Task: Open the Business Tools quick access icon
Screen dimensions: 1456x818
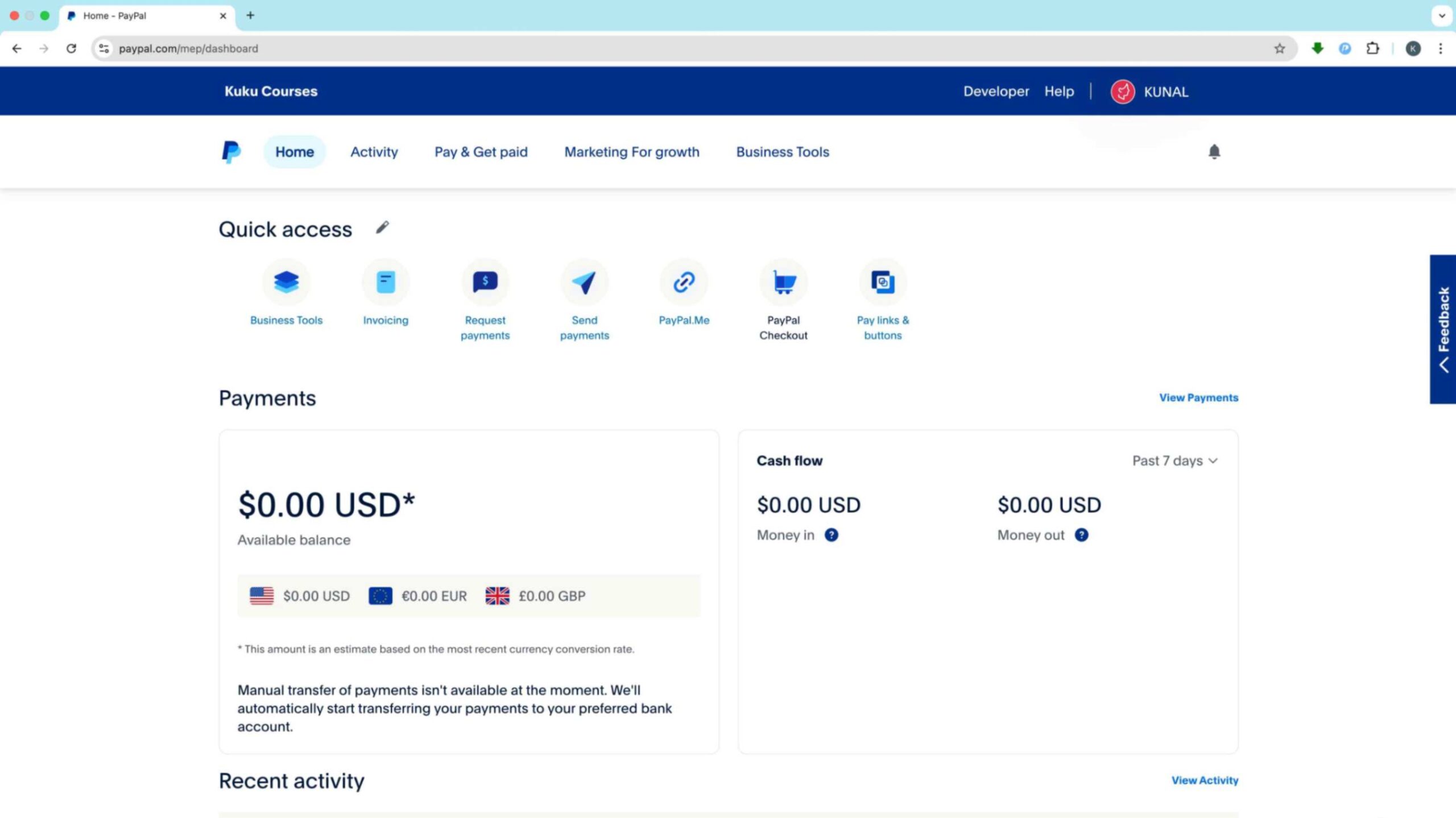Action: coord(286,282)
